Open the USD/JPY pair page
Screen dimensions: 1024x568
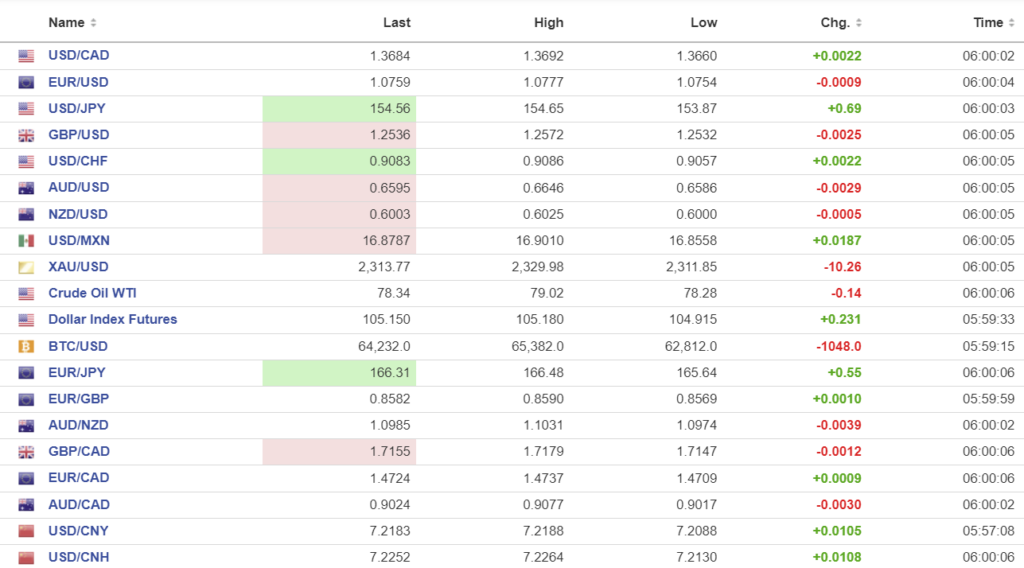tap(78, 108)
